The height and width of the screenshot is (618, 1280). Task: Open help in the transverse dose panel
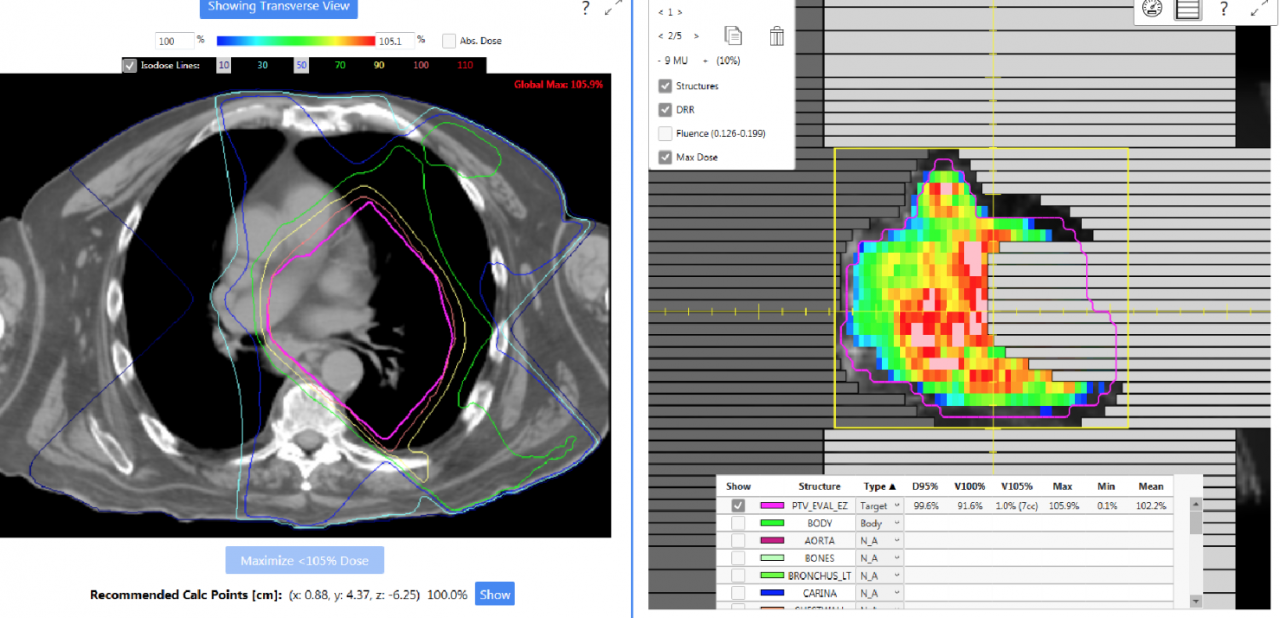(585, 8)
